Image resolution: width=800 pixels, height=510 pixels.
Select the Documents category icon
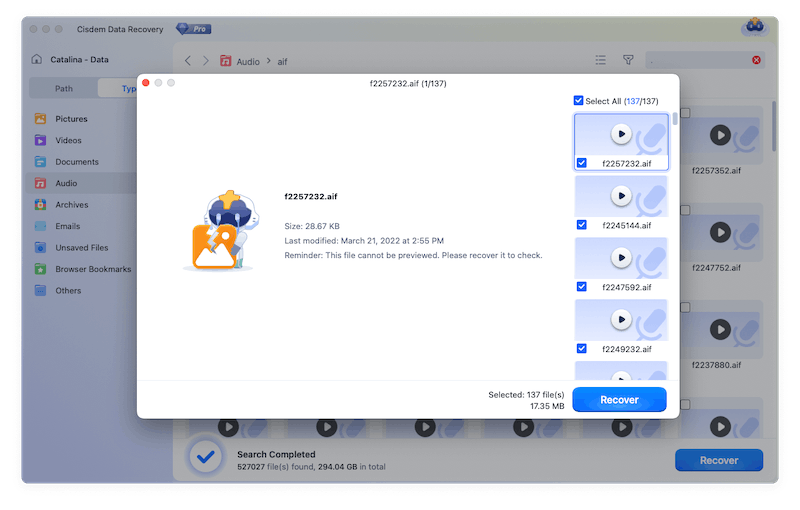pos(40,162)
